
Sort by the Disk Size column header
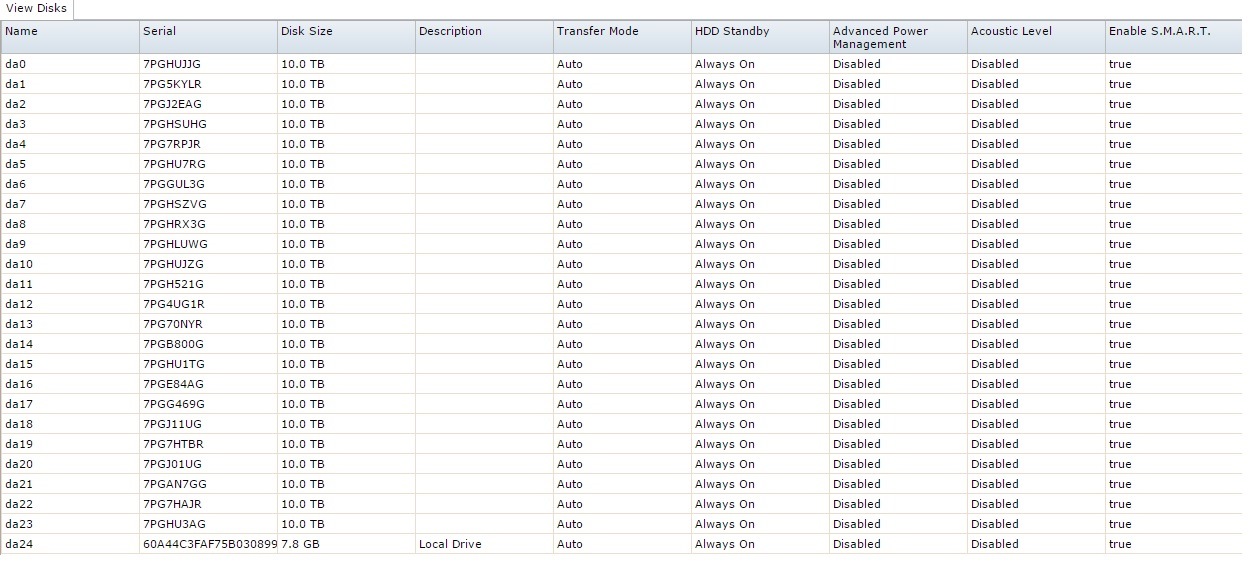pos(346,37)
